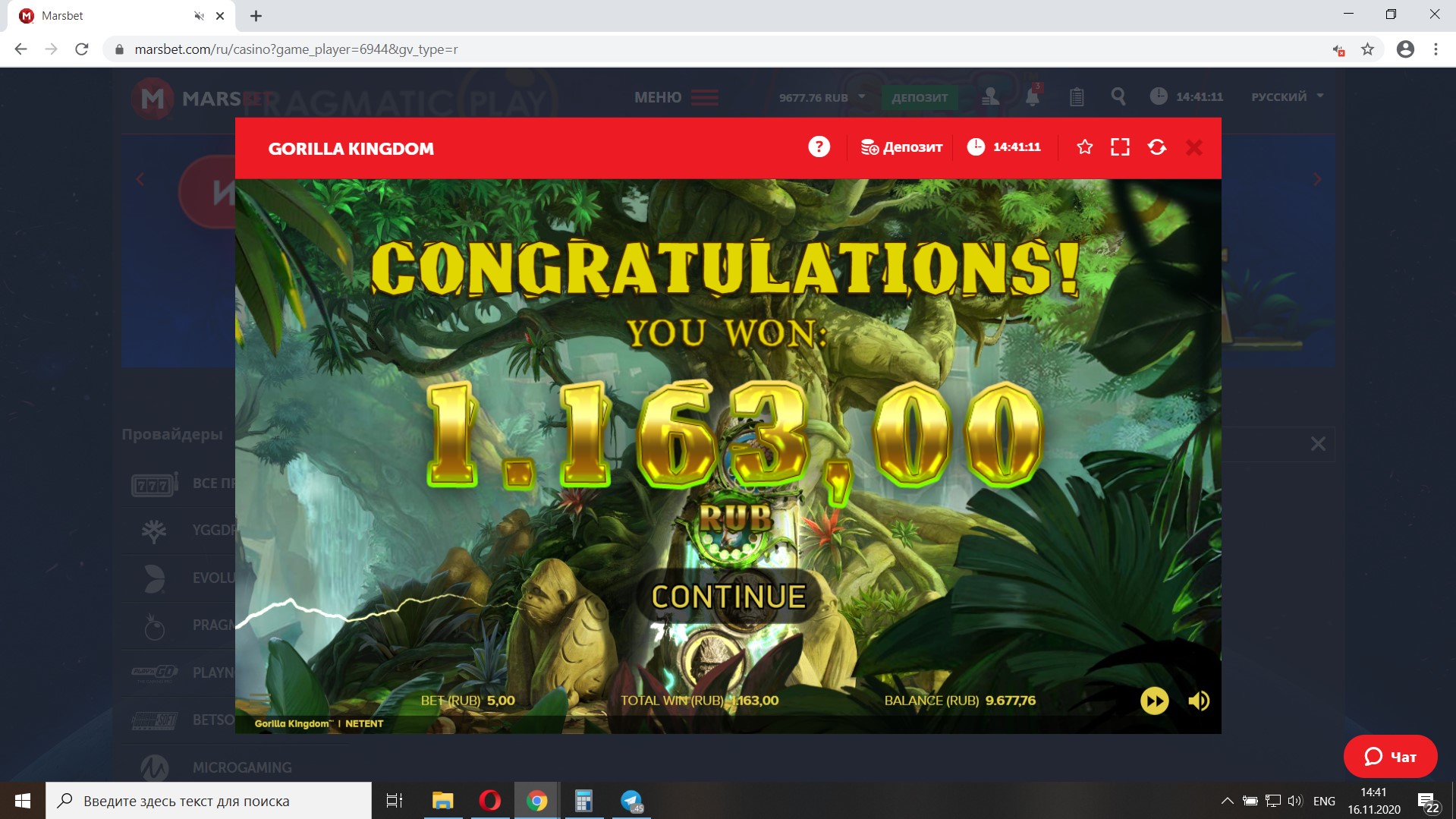Screen dimensions: 1456x819
Task: Open a new browser tab
Action: point(256,16)
